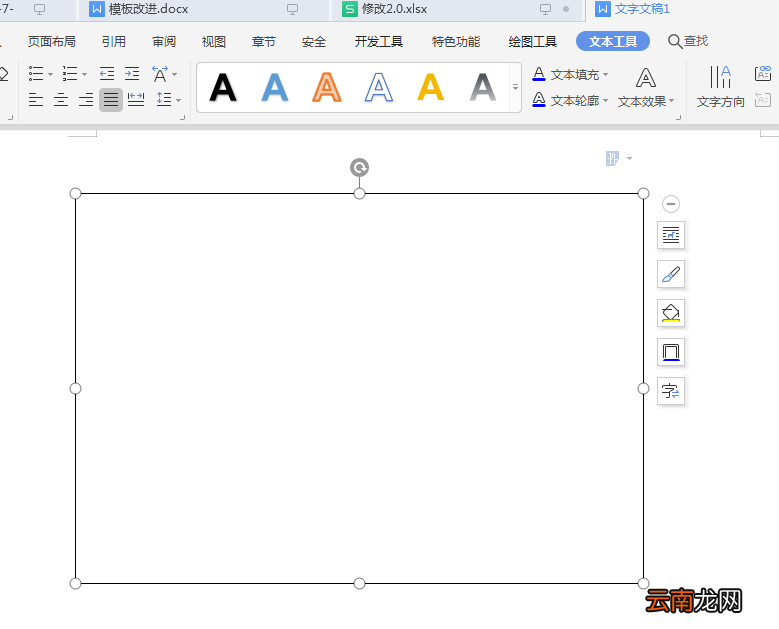Screen dimensions: 779x629
Task: Collapse the floating toolbar with minus button
Action: click(x=671, y=204)
